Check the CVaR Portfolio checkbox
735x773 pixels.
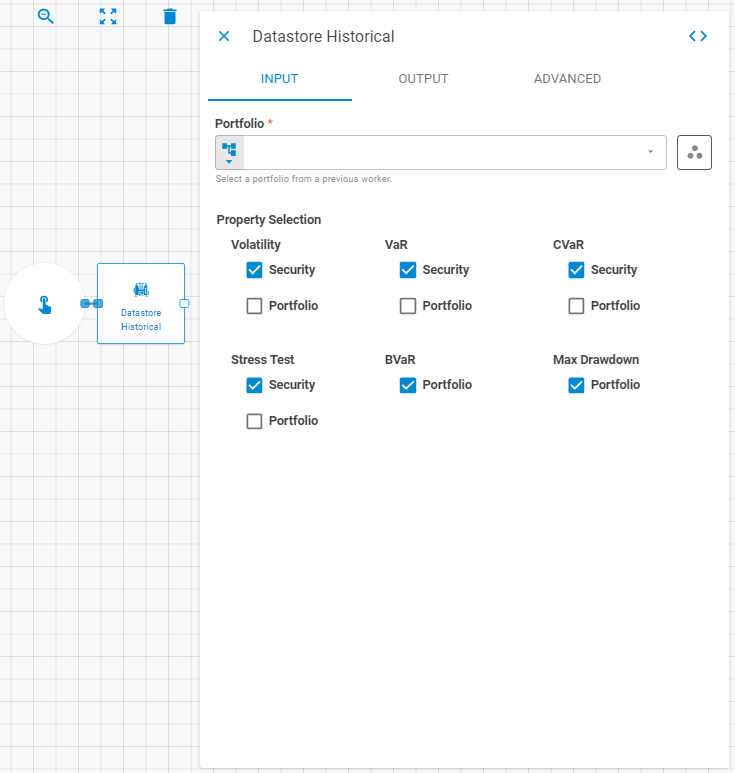point(576,306)
